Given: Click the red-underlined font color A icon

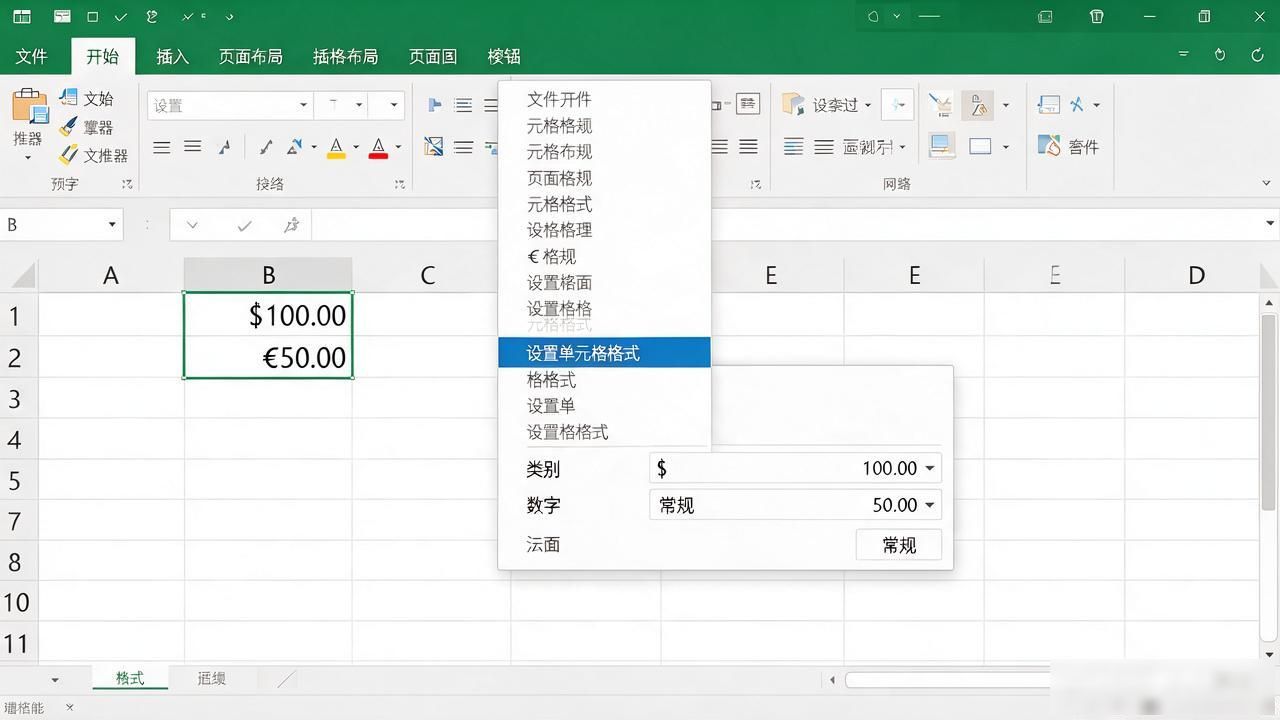Looking at the screenshot, I should (x=378, y=148).
